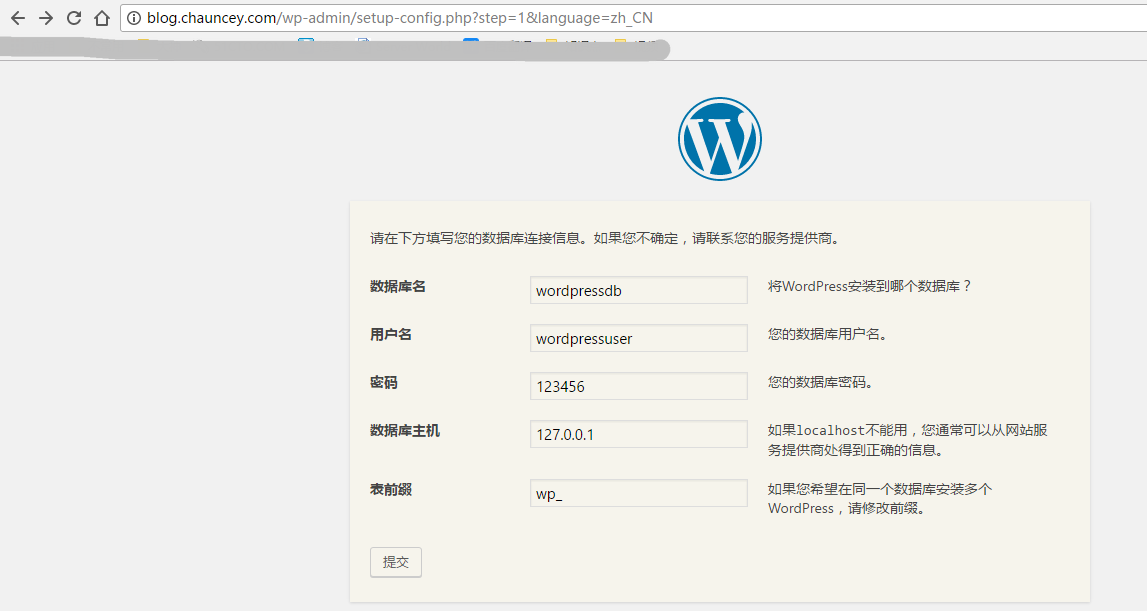
Task: Go back with the browser back arrow
Action: pos(18,18)
